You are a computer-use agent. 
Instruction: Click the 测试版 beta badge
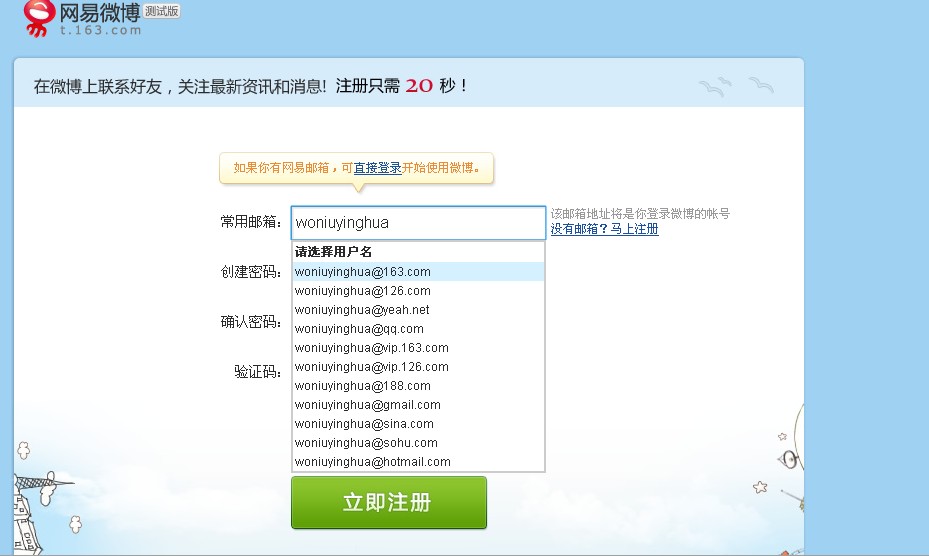pos(162,11)
